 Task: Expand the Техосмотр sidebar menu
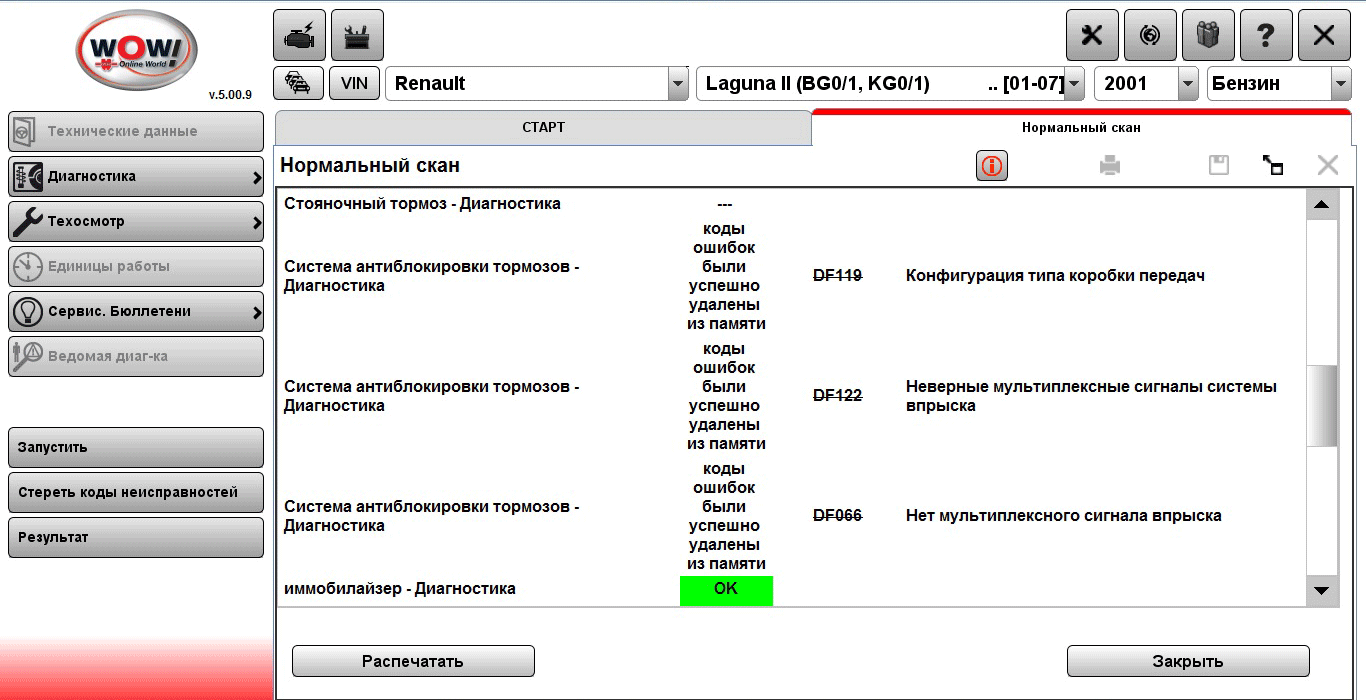pos(136,222)
